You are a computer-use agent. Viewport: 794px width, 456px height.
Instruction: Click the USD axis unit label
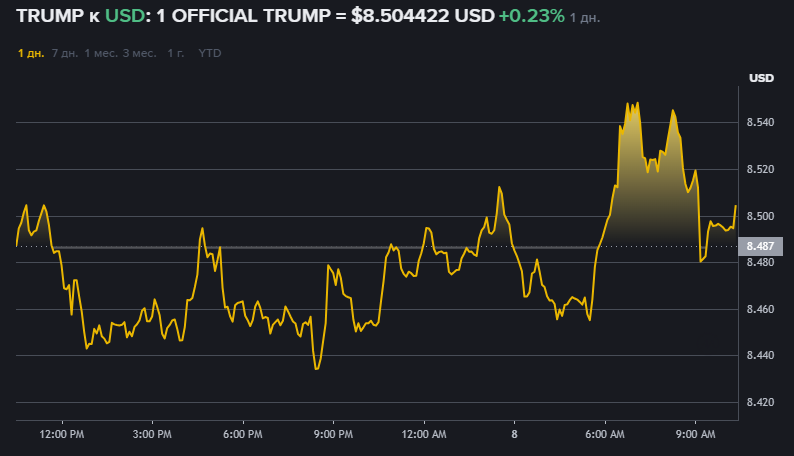[x=762, y=78]
